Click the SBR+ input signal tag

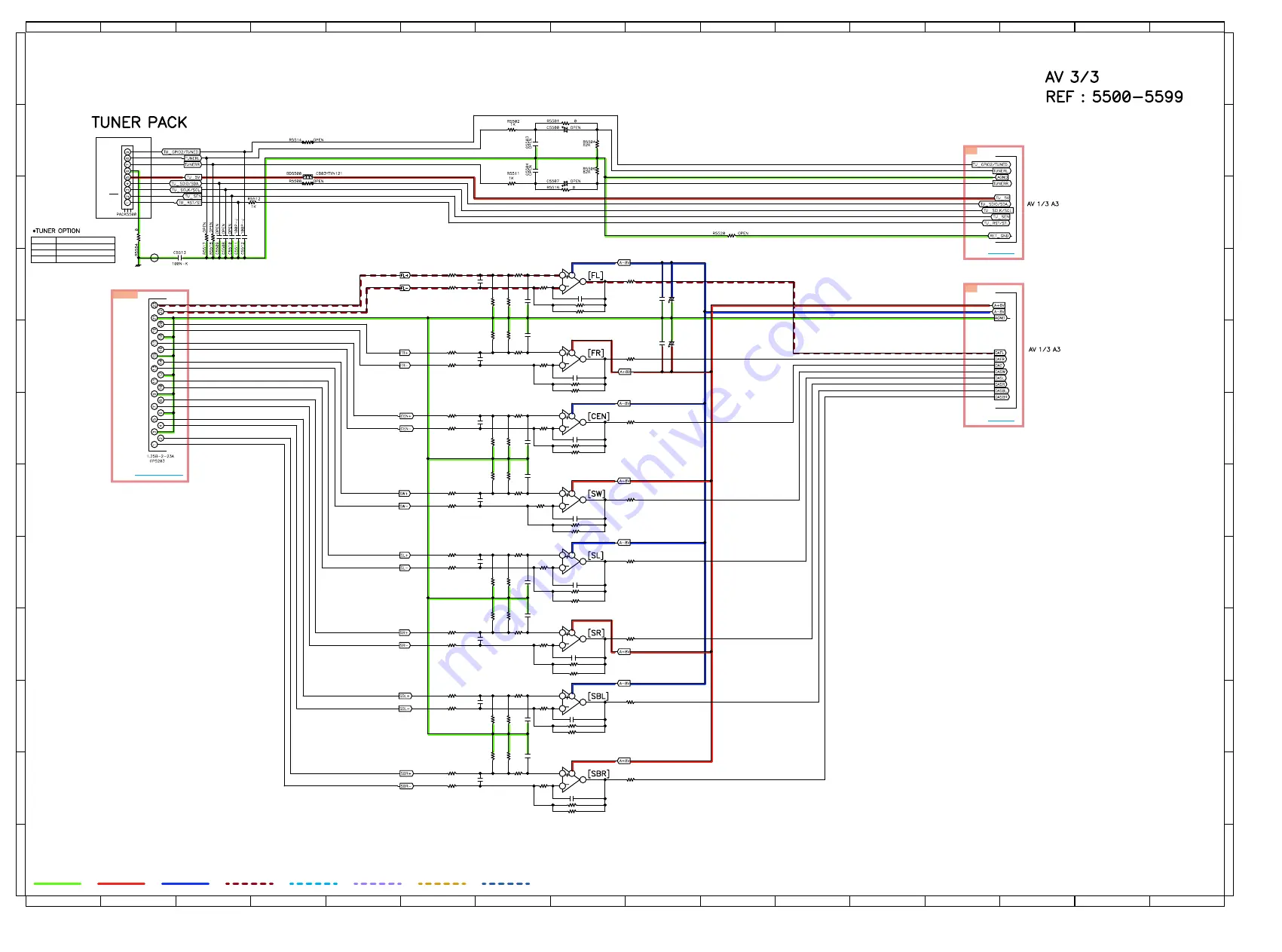click(x=405, y=773)
